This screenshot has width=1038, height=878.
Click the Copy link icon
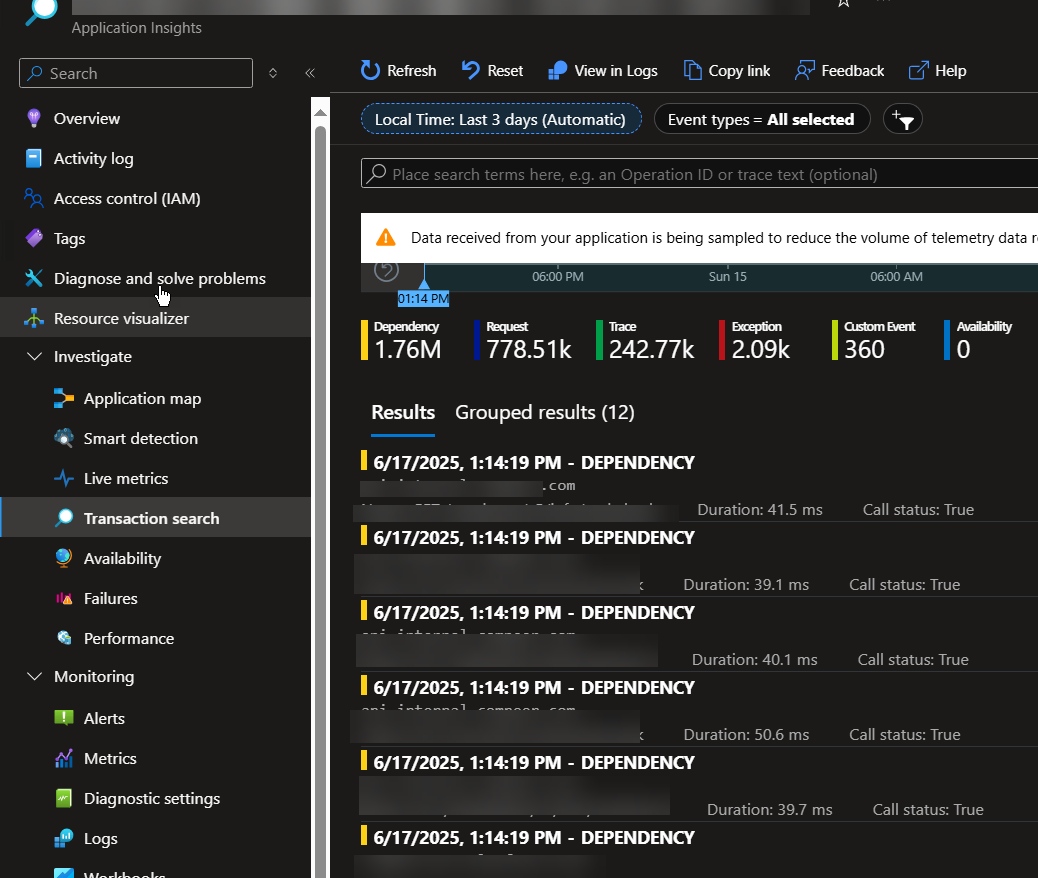(692, 70)
